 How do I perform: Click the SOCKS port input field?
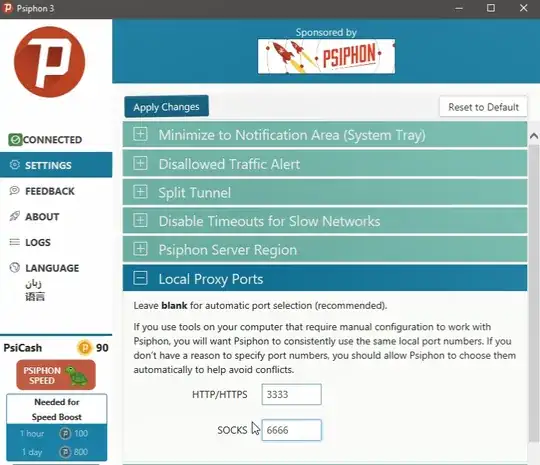tap(291, 430)
